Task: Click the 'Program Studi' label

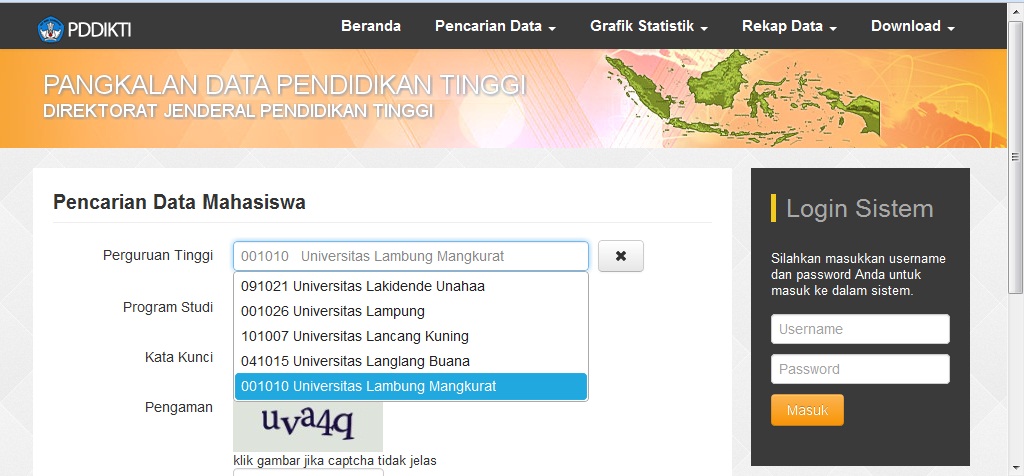Action: [x=168, y=307]
